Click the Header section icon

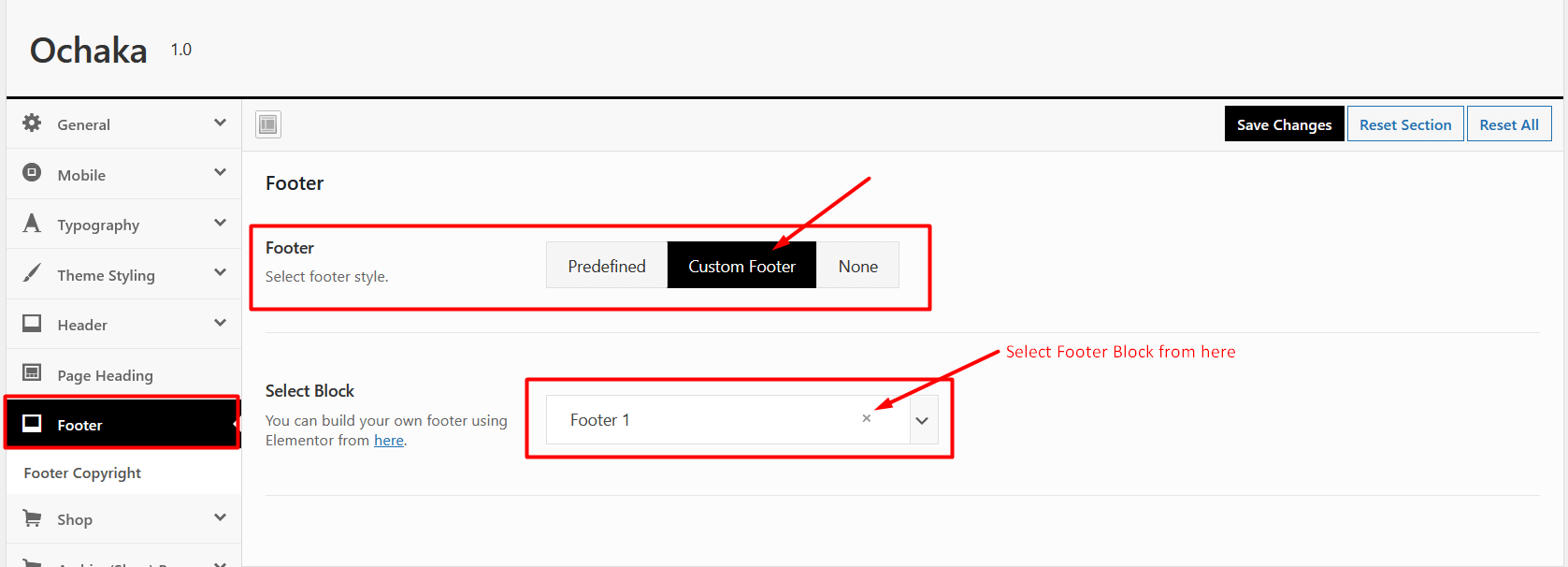pyautogui.click(x=32, y=324)
